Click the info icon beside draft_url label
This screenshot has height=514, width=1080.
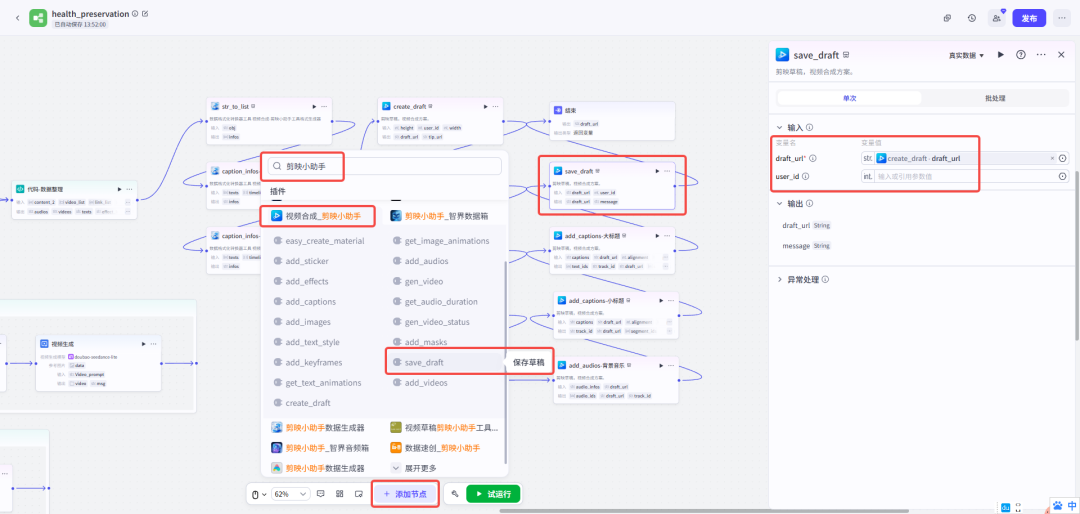click(x=813, y=158)
